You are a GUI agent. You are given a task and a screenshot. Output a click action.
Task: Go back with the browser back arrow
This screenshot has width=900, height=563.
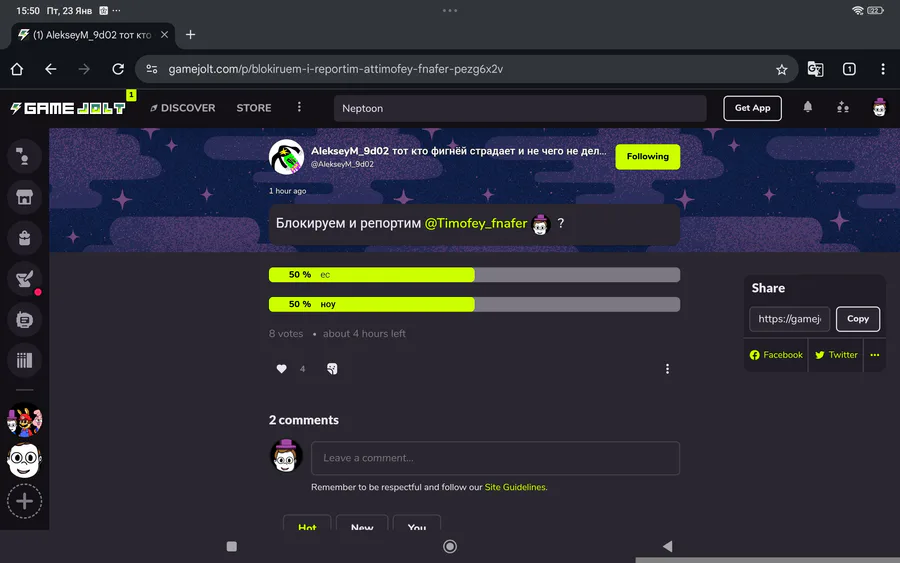(51, 69)
